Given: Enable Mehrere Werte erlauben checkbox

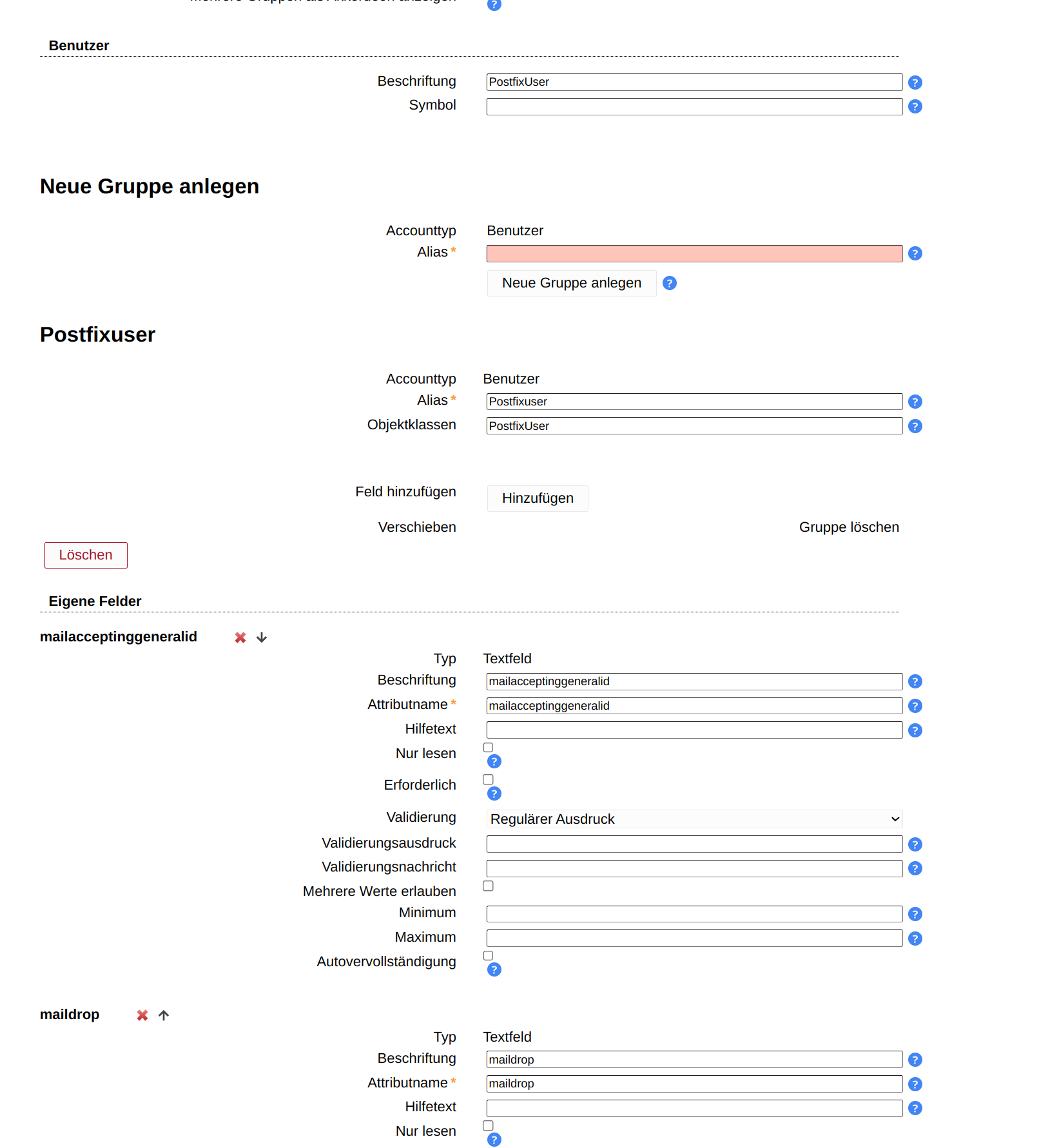Looking at the screenshot, I should coord(489,886).
